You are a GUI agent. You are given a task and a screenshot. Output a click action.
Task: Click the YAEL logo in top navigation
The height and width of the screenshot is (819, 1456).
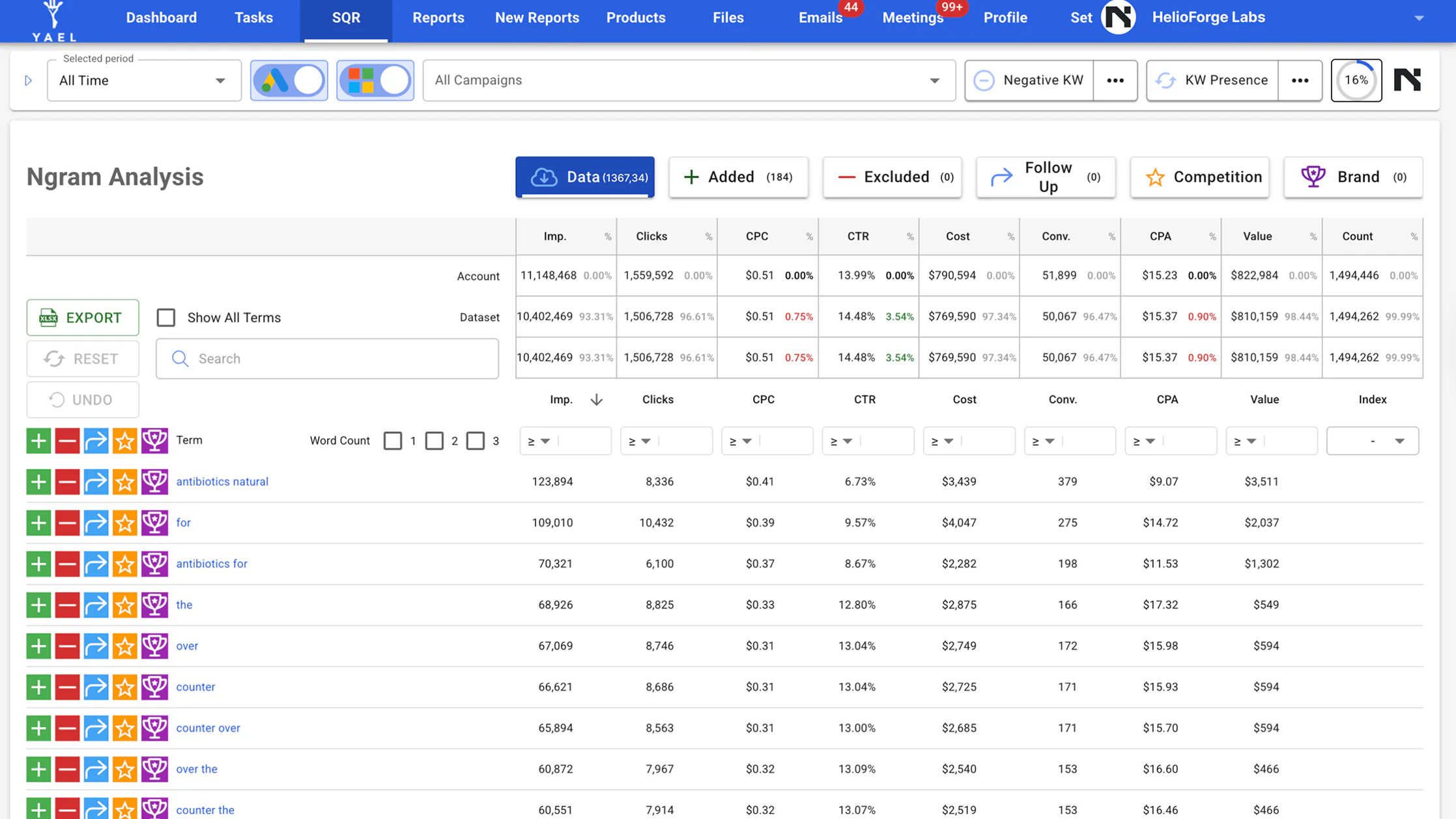coord(53,21)
